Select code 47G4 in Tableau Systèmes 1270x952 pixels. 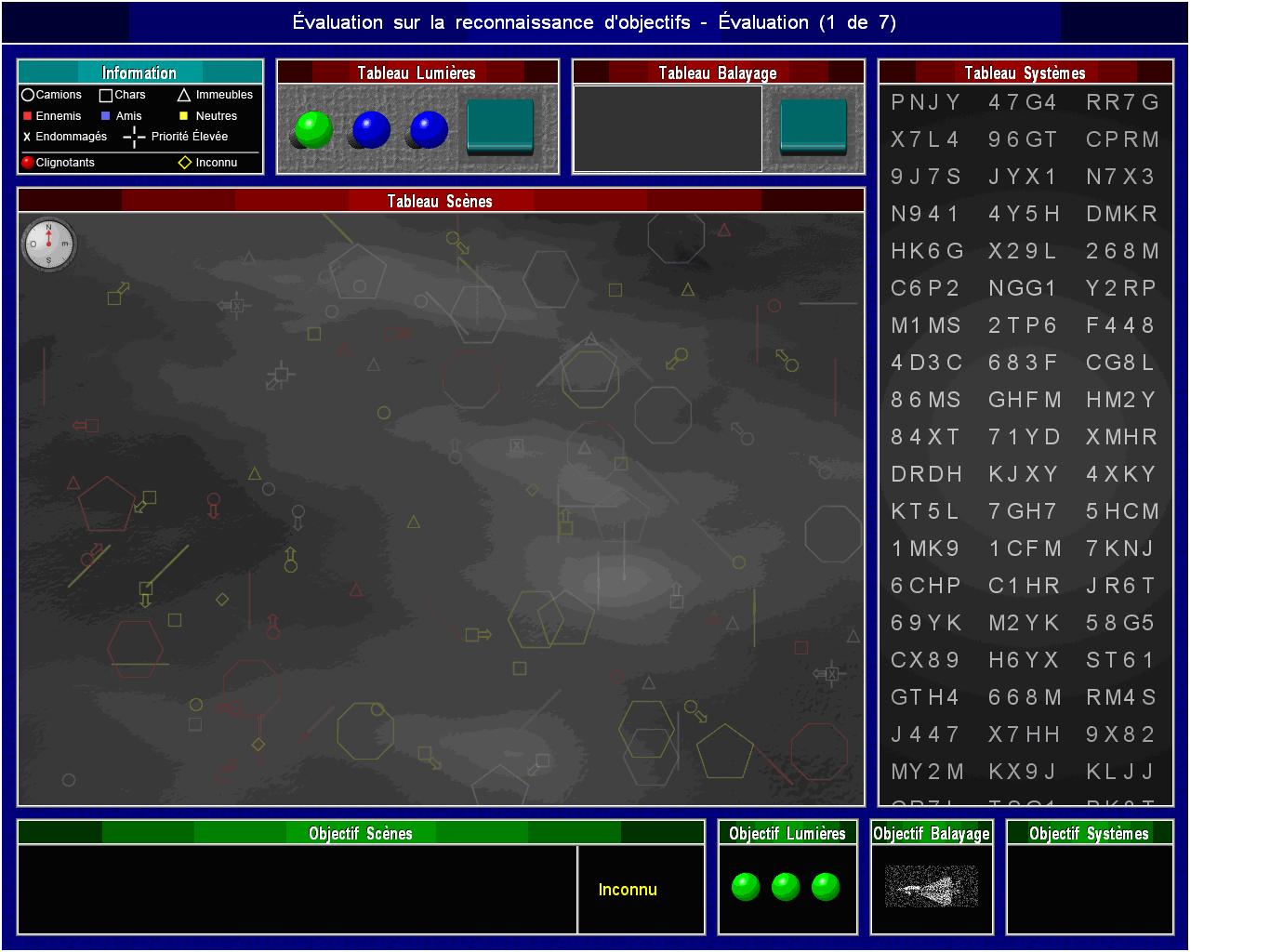click(x=1023, y=102)
